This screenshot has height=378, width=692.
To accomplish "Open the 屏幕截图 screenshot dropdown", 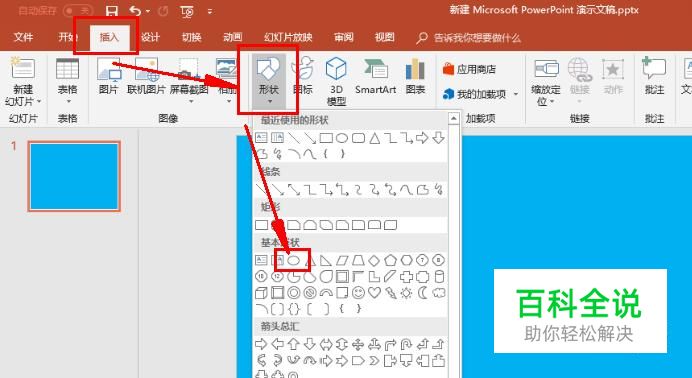I will (x=190, y=81).
